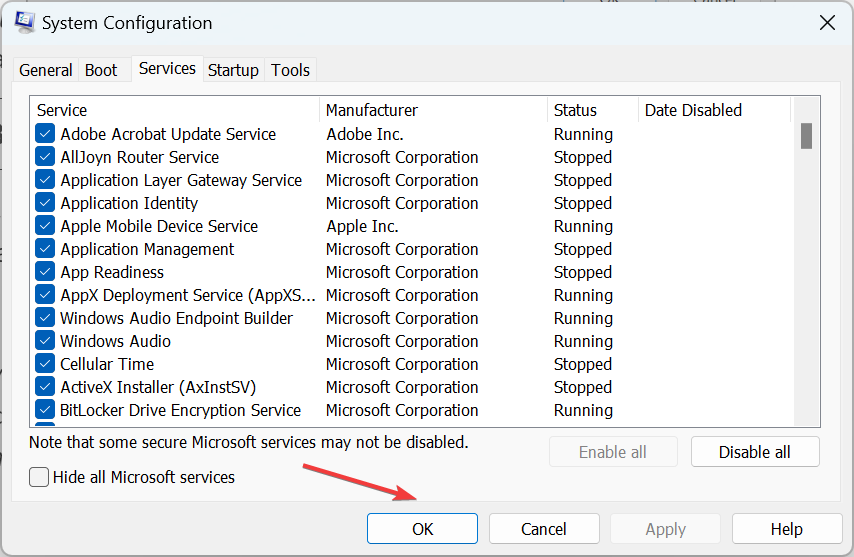Sort by the Manufacturer column header

click(x=434, y=110)
